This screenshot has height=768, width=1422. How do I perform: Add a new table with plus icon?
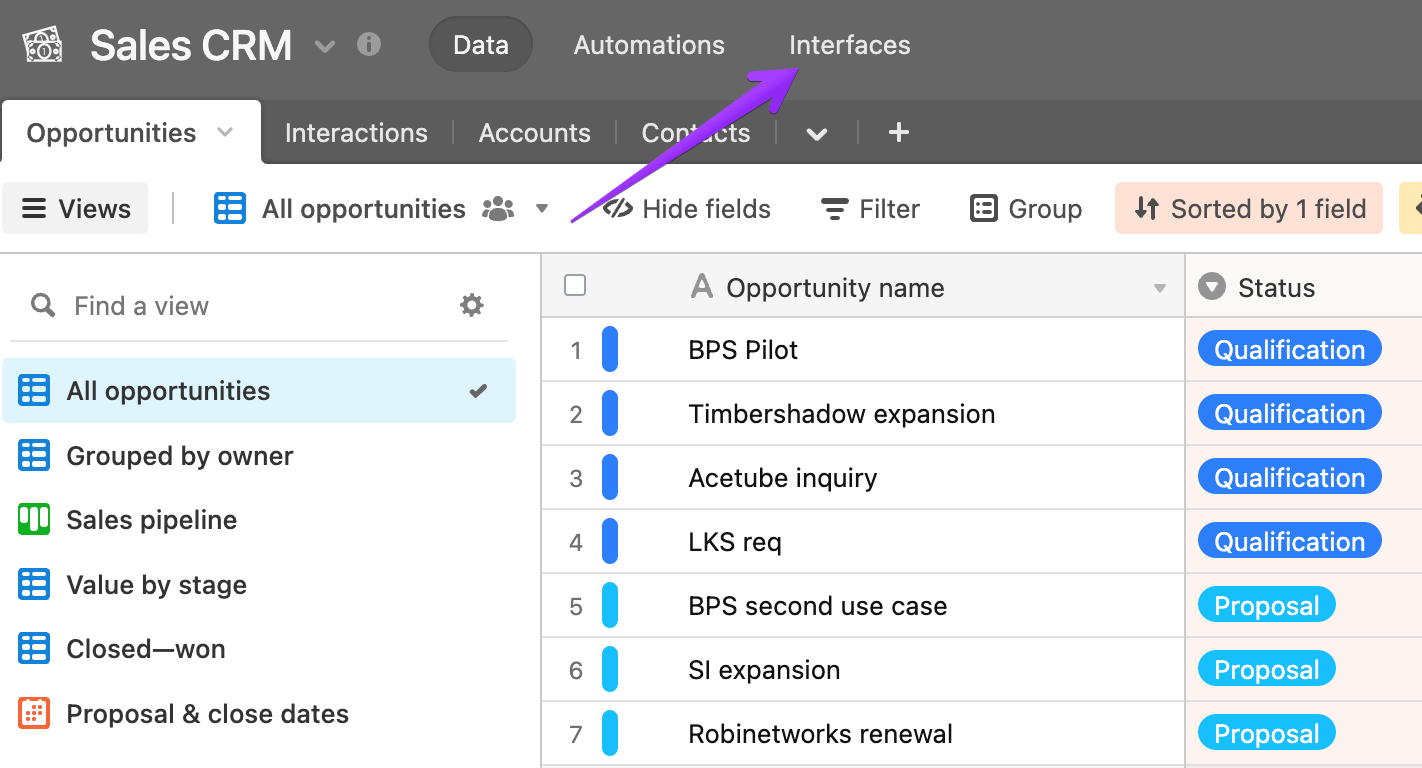click(x=899, y=132)
